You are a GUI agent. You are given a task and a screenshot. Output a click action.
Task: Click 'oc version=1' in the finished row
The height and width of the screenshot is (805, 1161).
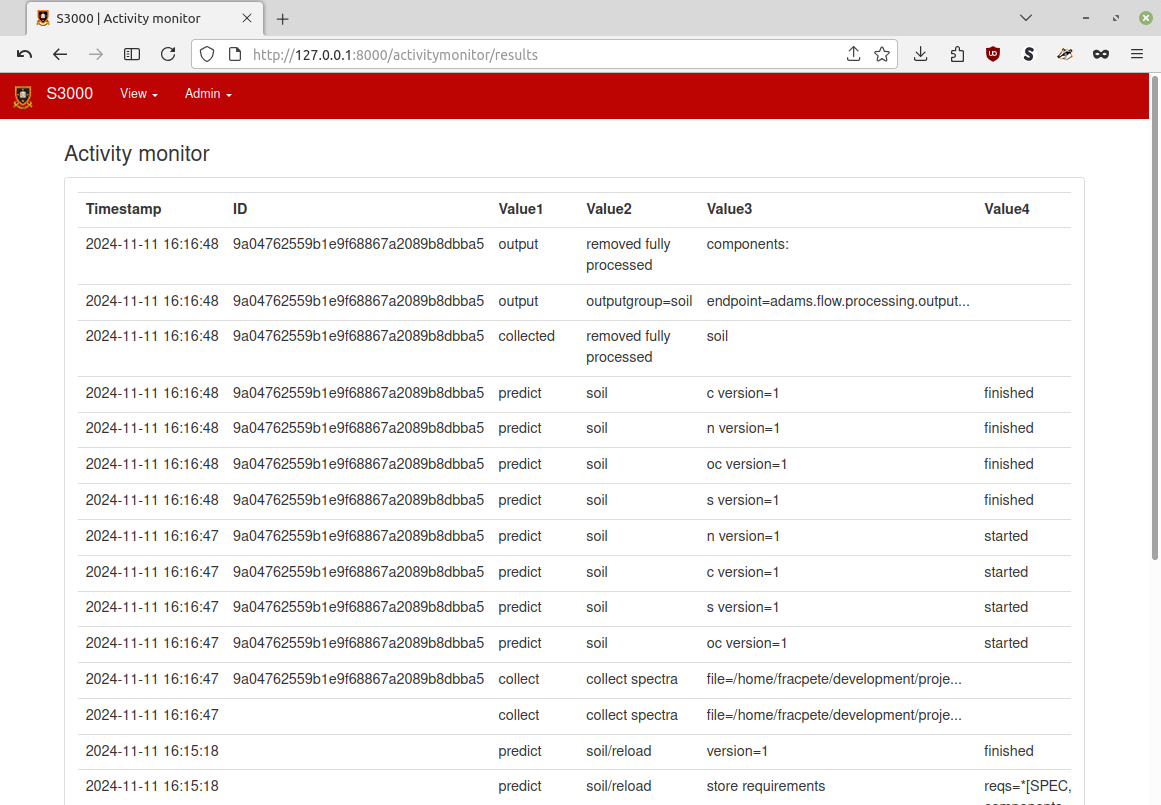(746, 464)
